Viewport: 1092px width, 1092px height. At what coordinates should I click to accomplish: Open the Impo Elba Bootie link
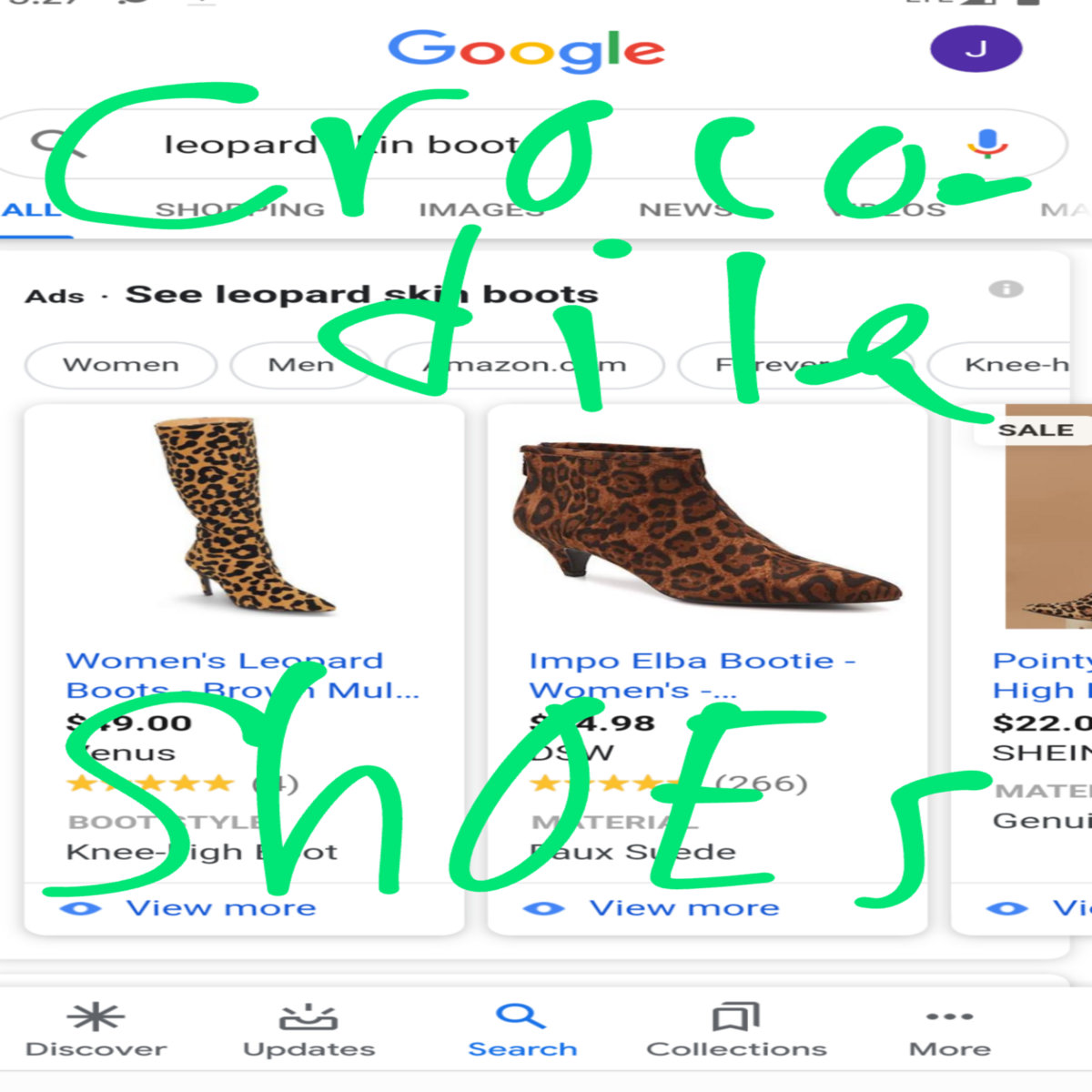692,675
